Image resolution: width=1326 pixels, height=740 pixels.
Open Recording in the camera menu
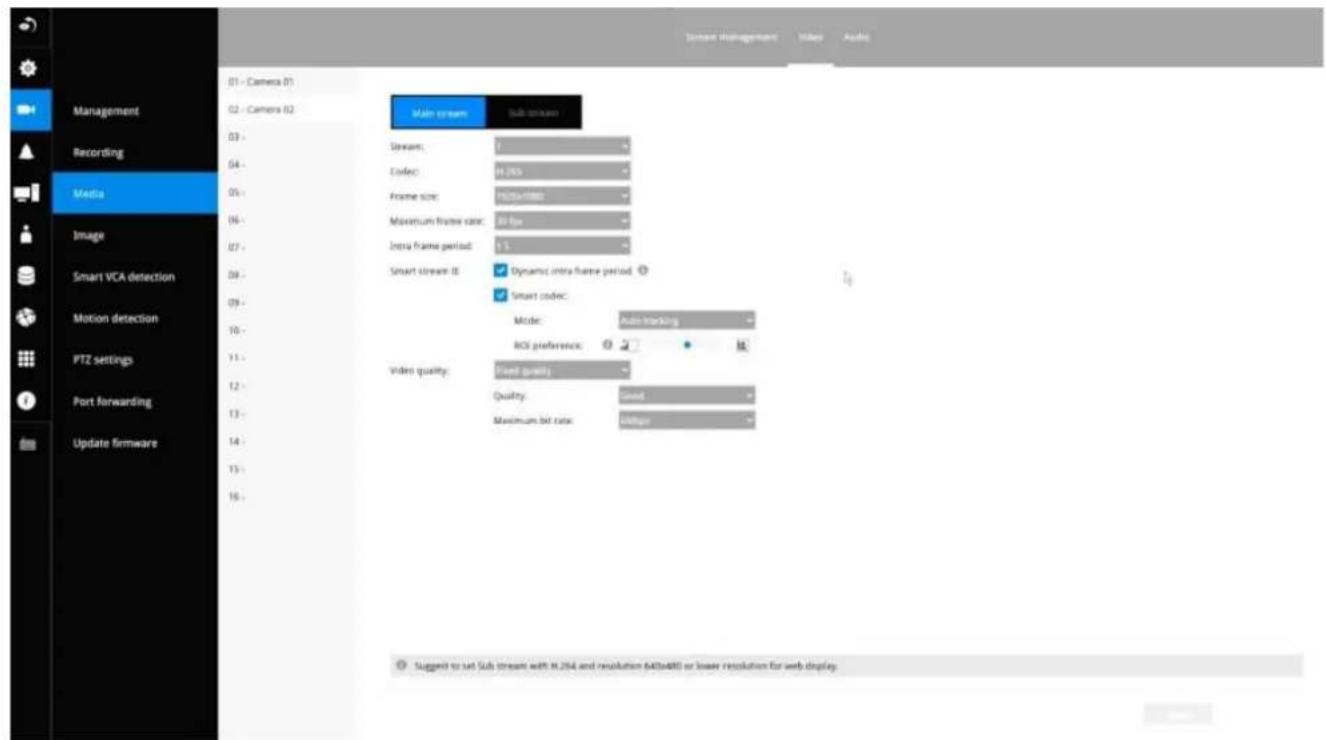(x=135, y=152)
